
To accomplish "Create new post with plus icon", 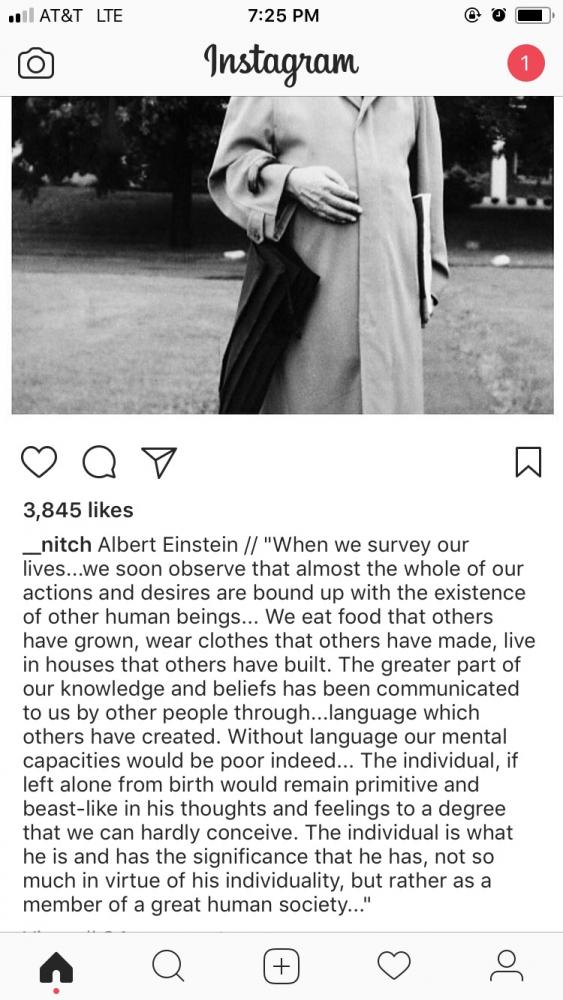I will click(281, 966).
